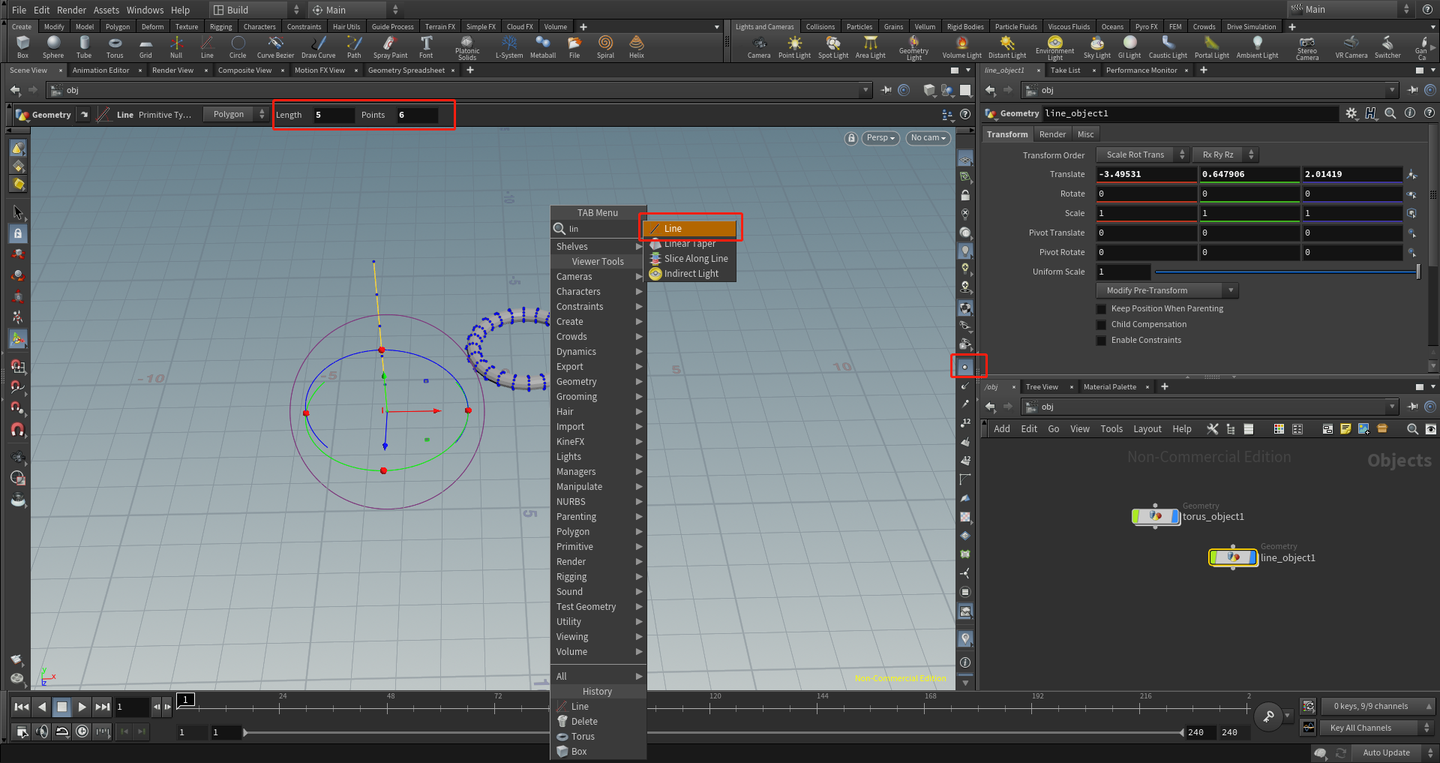The width and height of the screenshot is (1440, 763).
Task: Select the Metaball shelf tool
Action: (x=543, y=46)
